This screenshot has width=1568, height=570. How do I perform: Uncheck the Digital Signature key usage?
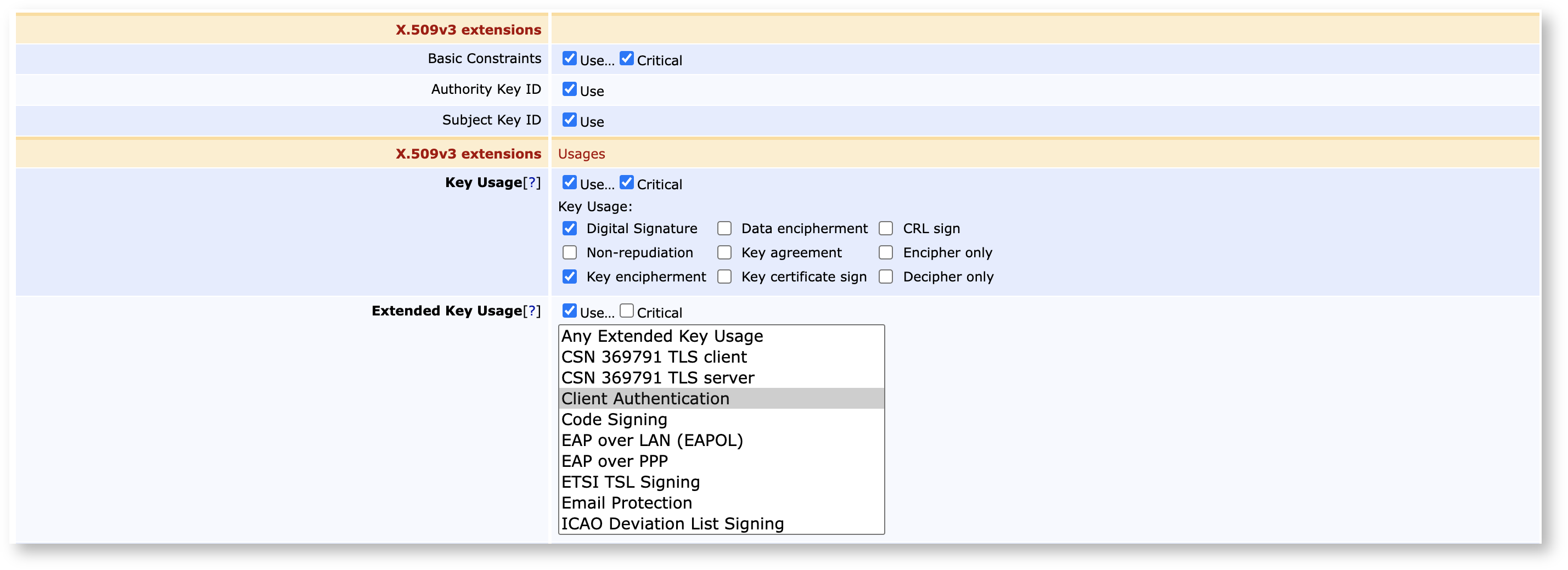click(x=569, y=229)
